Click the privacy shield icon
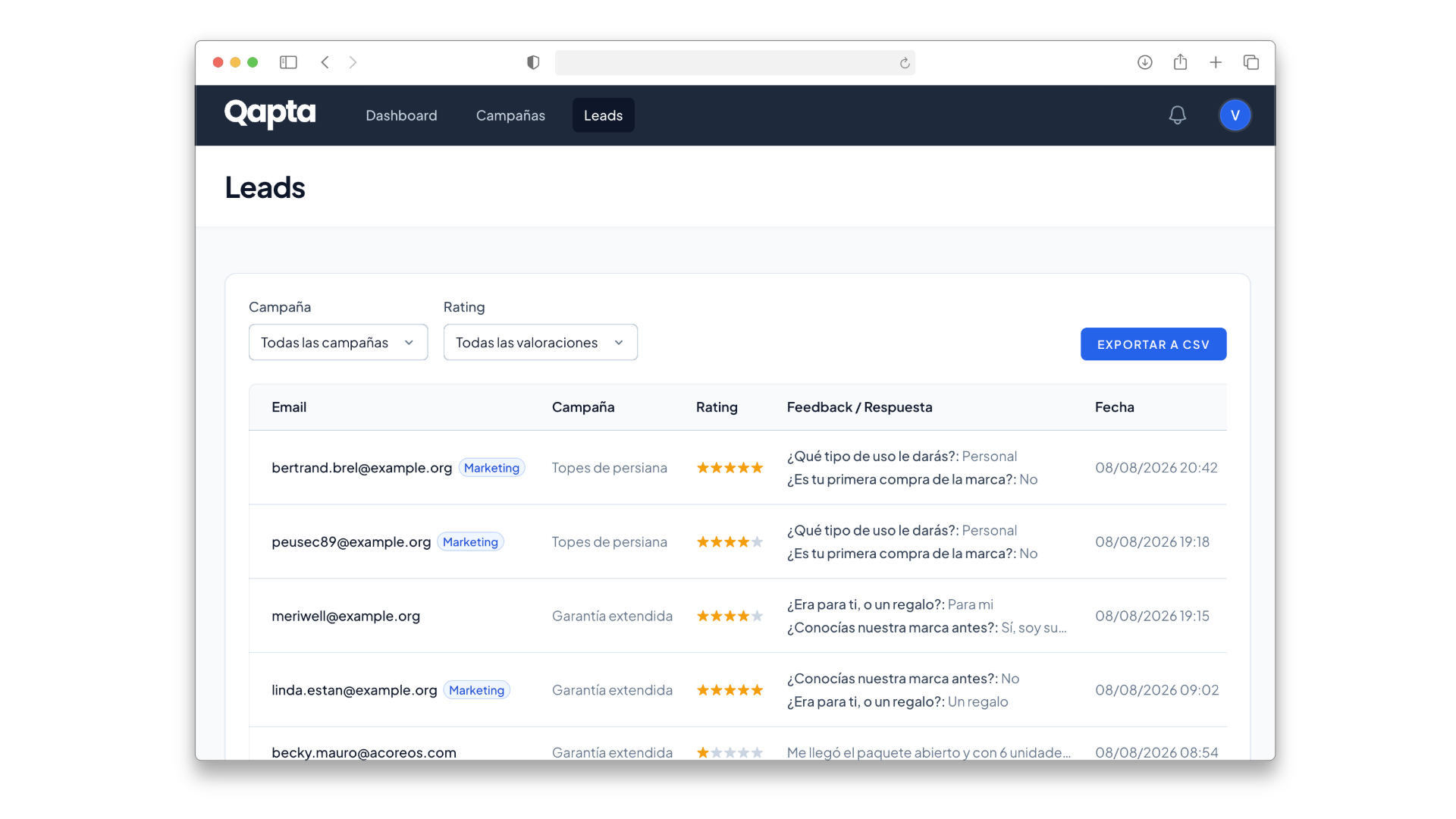Image resolution: width=1456 pixels, height=819 pixels. pos(533,62)
